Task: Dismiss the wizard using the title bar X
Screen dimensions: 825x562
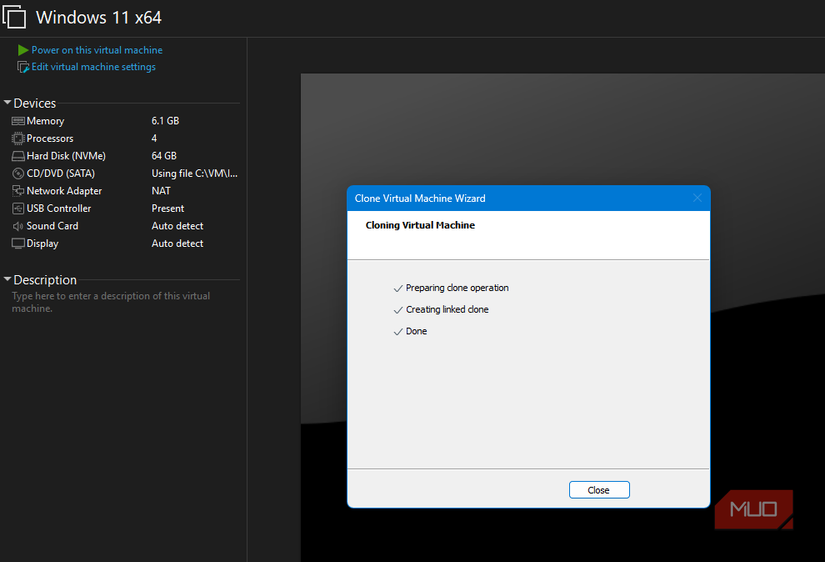Action: (697, 198)
